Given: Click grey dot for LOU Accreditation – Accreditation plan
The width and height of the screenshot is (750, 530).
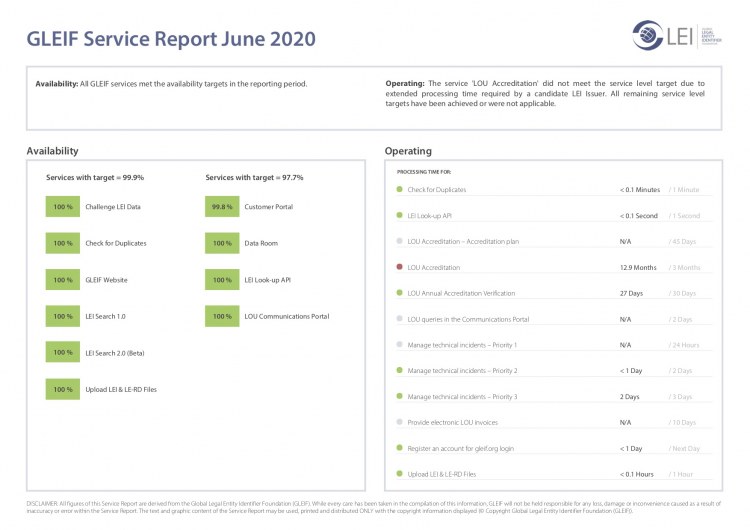Looking at the screenshot, I should pos(400,241).
